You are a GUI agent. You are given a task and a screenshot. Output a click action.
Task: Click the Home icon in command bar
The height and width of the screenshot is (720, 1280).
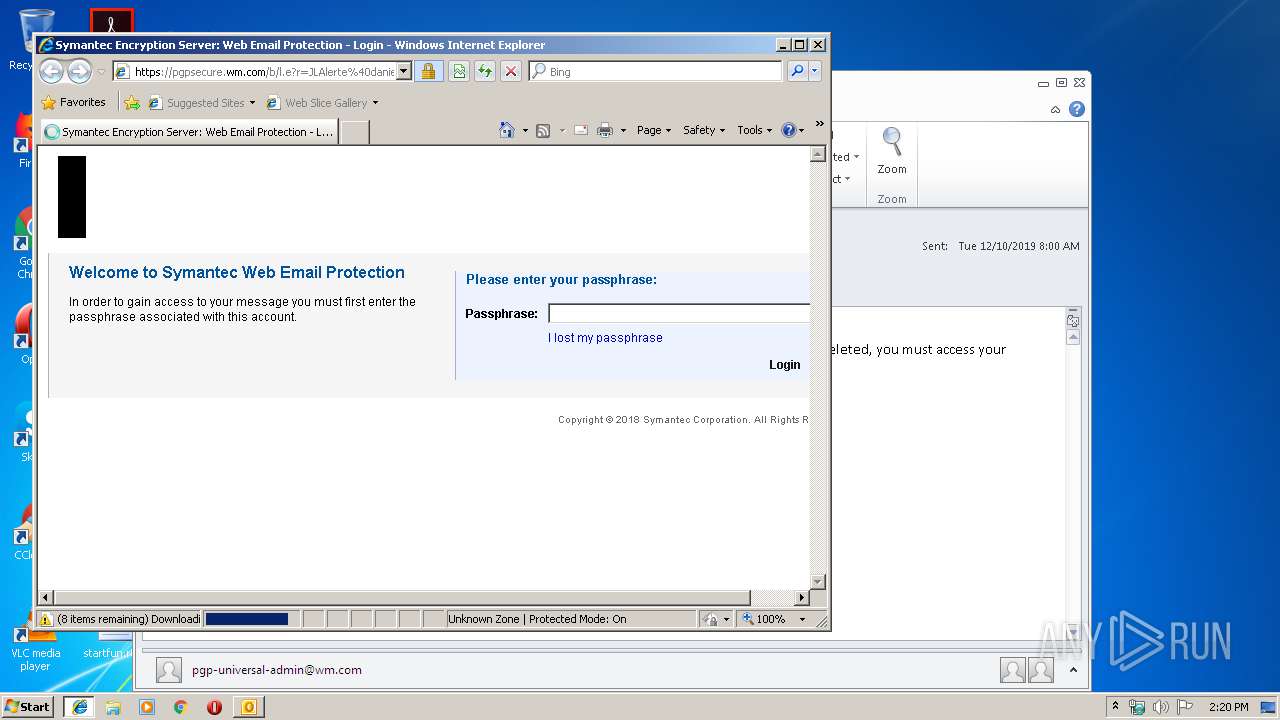(507, 130)
